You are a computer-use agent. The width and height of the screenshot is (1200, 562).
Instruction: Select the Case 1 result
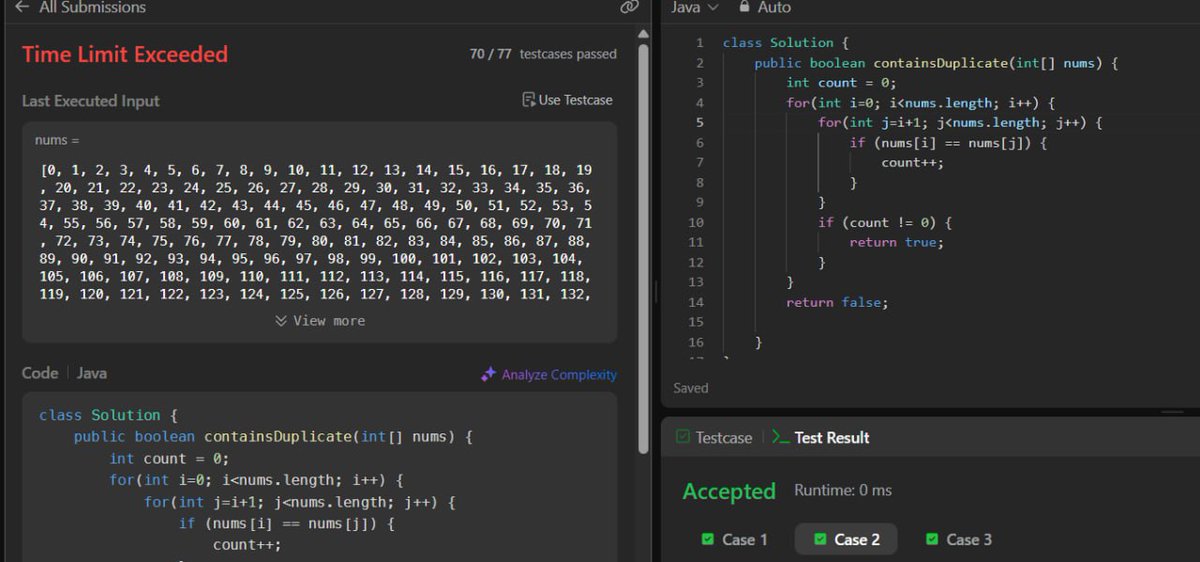pyautogui.click(x=734, y=539)
